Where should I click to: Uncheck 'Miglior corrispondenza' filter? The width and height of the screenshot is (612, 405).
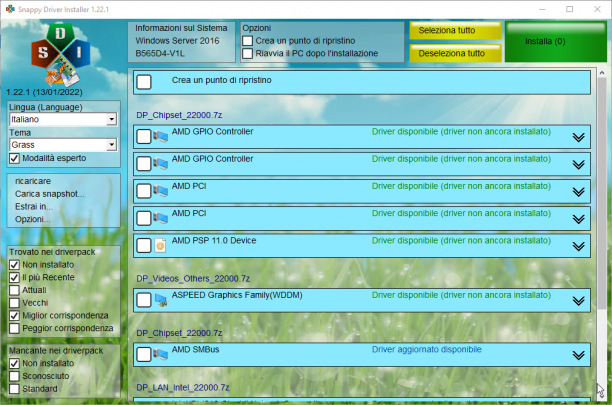point(14,316)
